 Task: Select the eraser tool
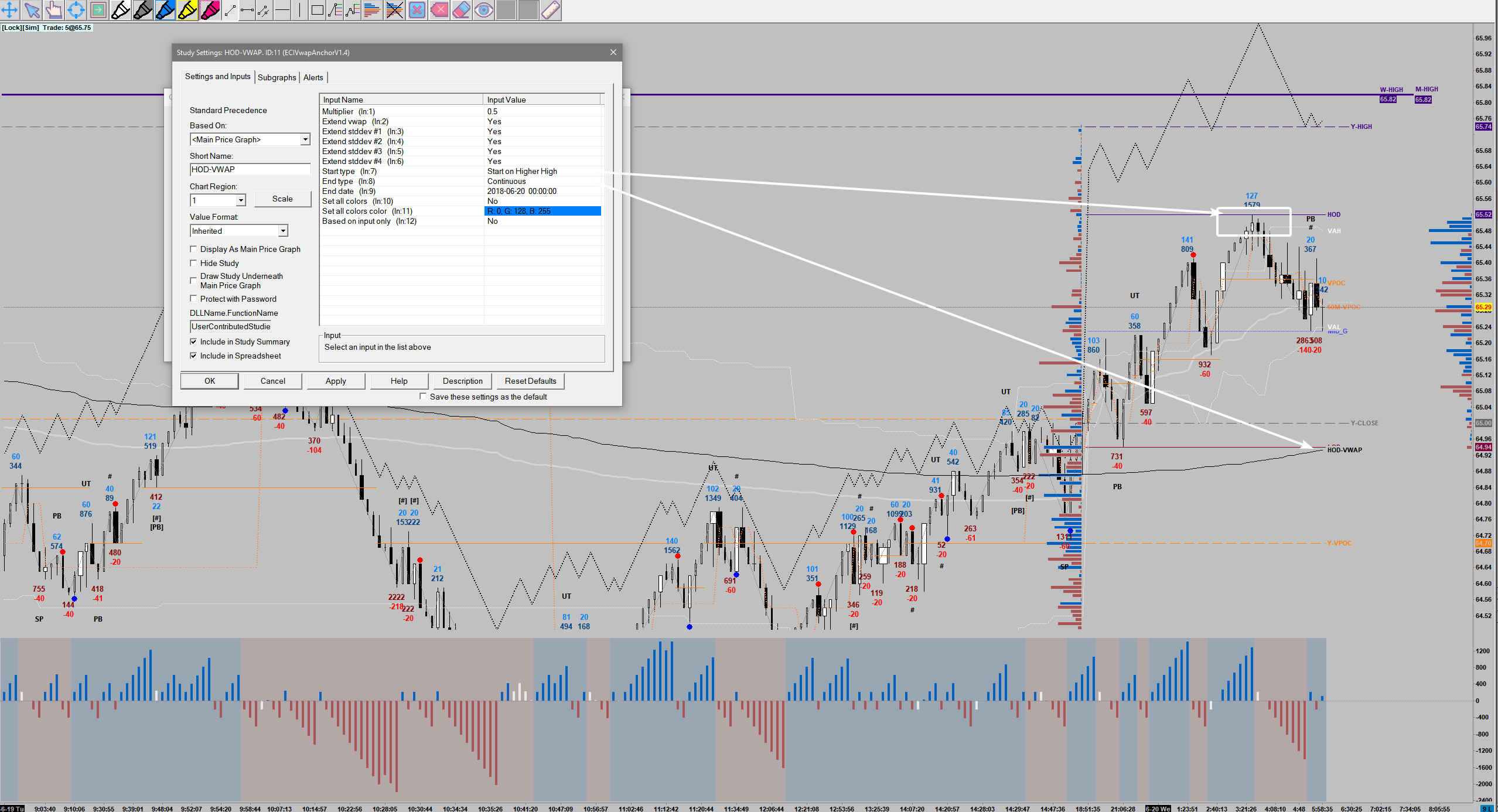tap(462, 10)
